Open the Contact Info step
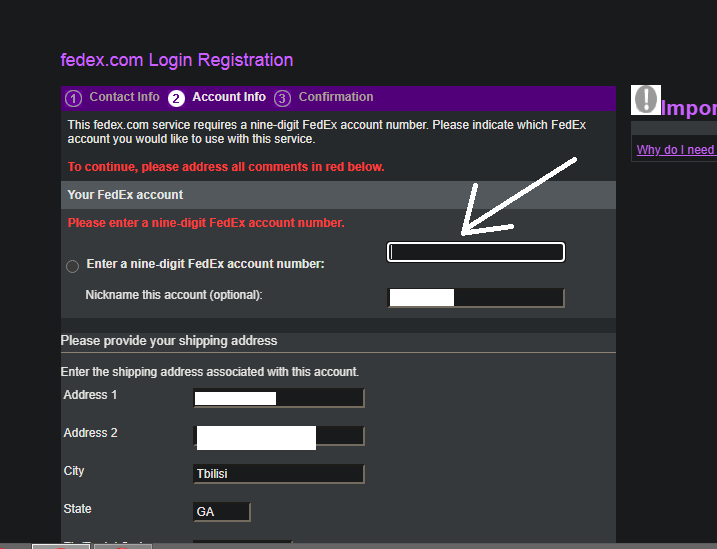 click(x=124, y=97)
